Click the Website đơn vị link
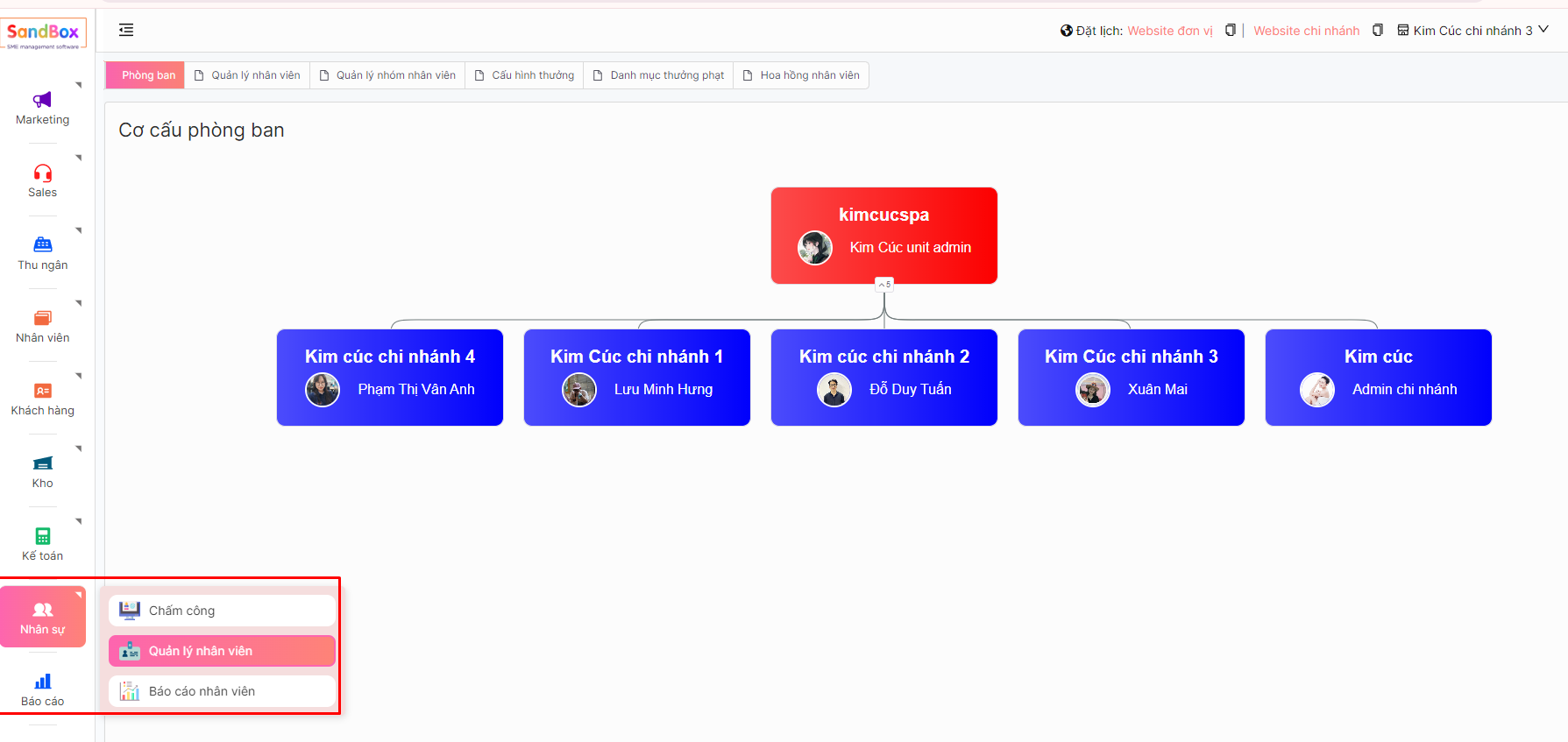 click(1169, 31)
